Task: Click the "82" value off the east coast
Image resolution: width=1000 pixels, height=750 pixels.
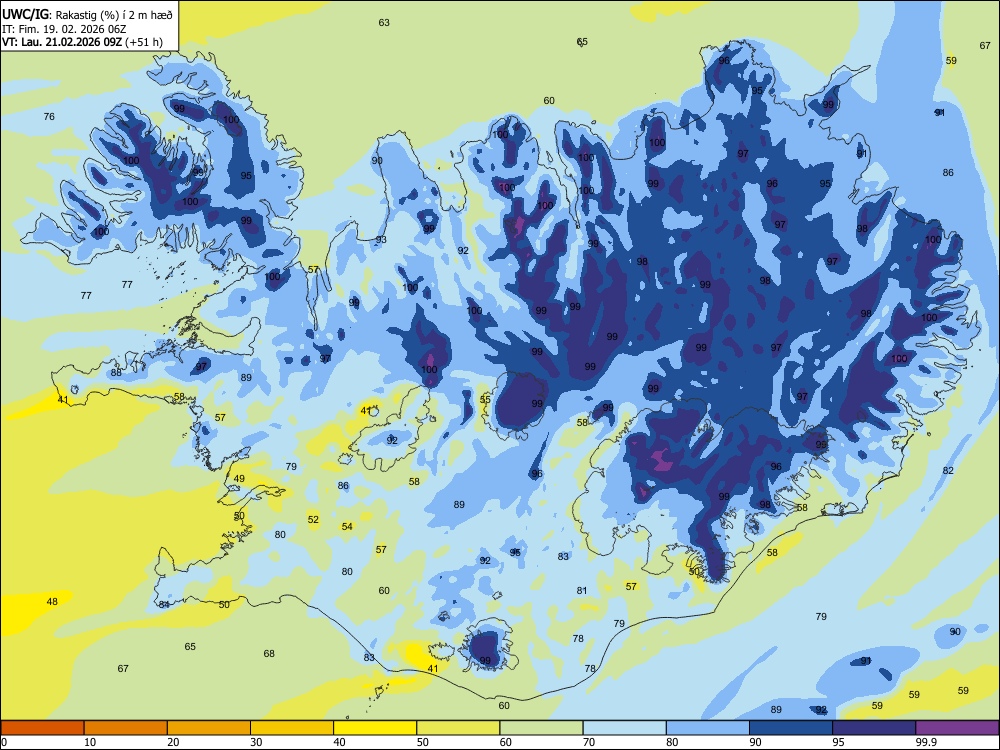Action: click(948, 470)
